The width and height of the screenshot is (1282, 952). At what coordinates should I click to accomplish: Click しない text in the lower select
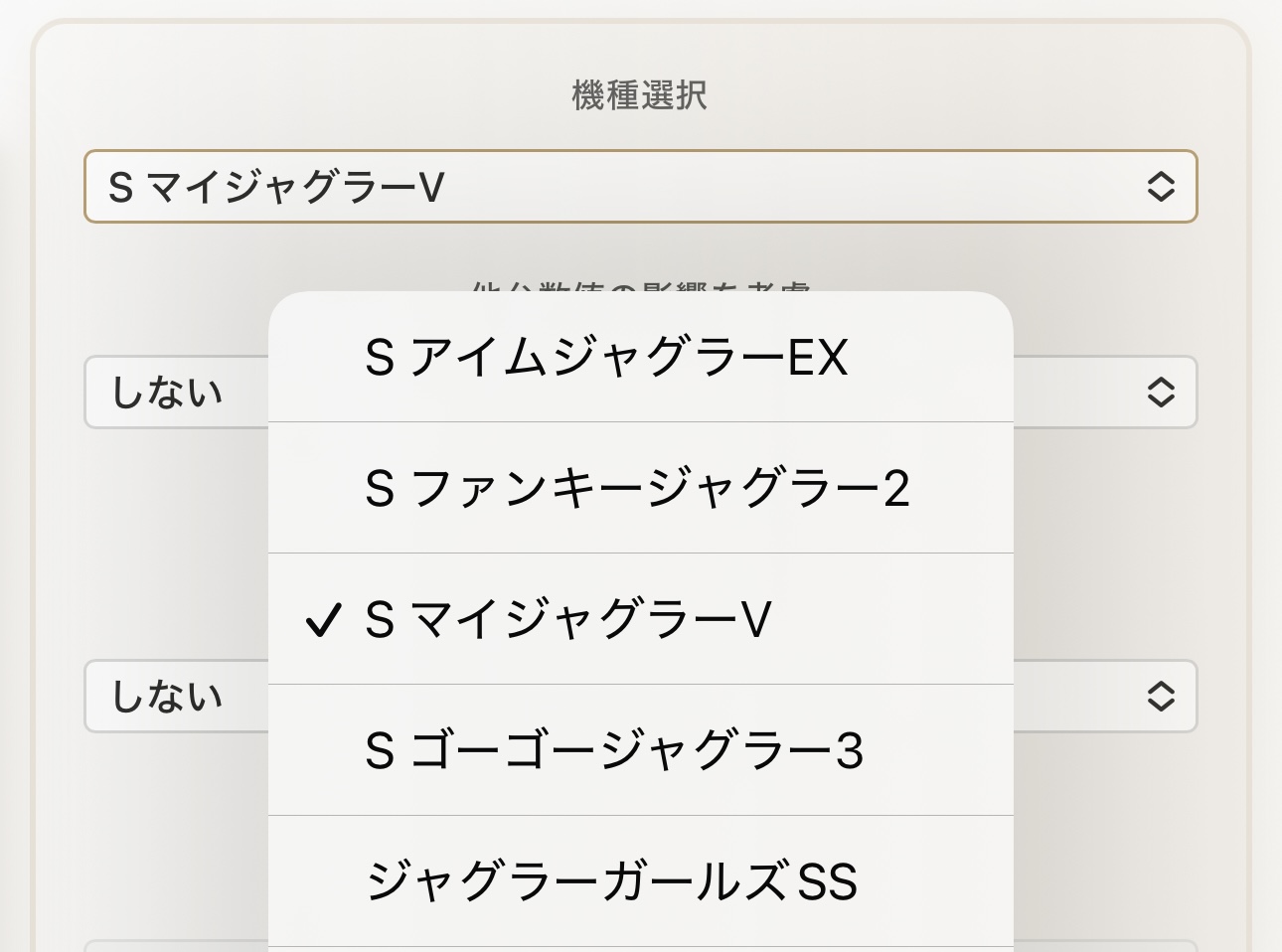click(167, 697)
